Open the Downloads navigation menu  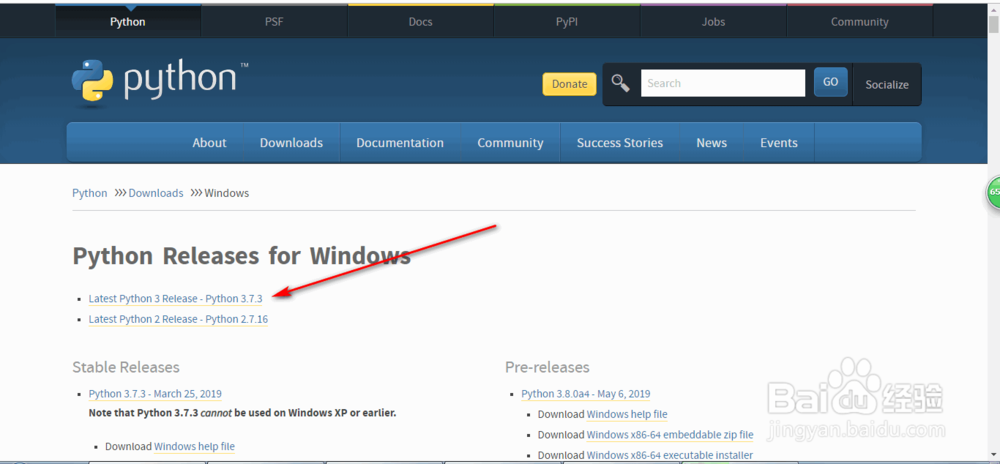pos(291,143)
